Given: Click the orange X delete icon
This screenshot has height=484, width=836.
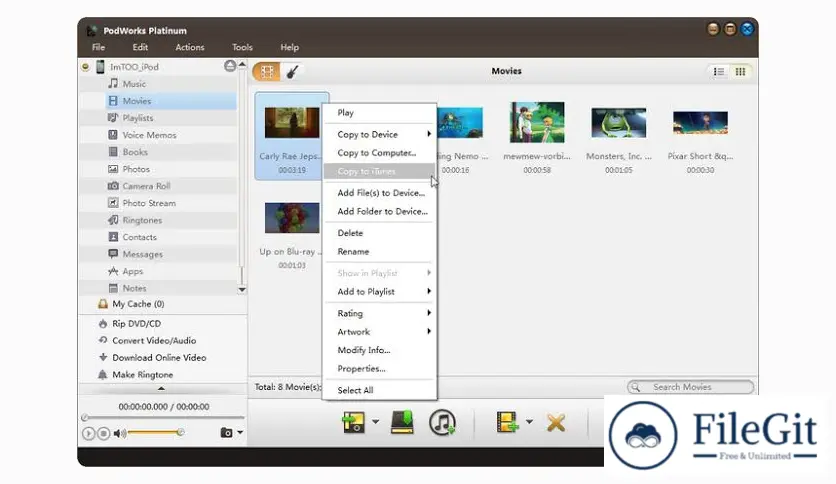Looking at the screenshot, I should (556, 423).
